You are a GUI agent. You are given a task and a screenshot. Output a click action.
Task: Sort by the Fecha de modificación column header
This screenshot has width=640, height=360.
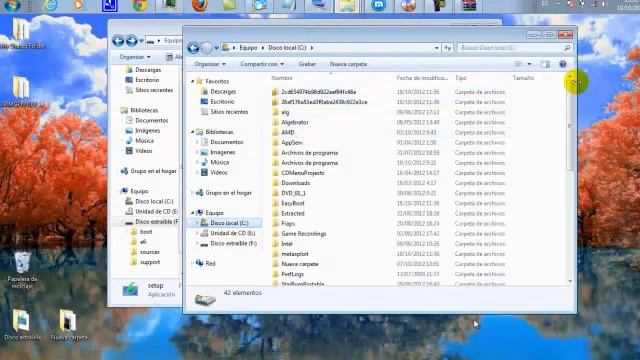coord(422,78)
